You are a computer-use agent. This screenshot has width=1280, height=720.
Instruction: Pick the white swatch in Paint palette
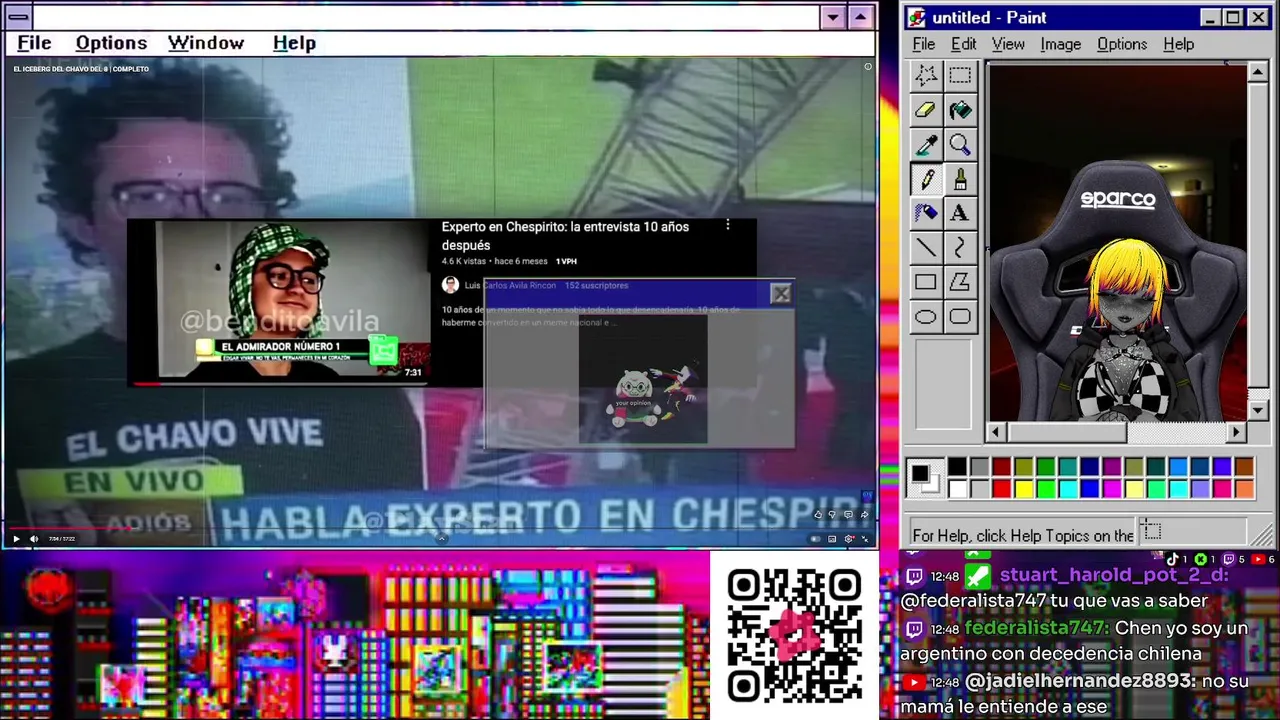pyautogui.click(x=958, y=489)
